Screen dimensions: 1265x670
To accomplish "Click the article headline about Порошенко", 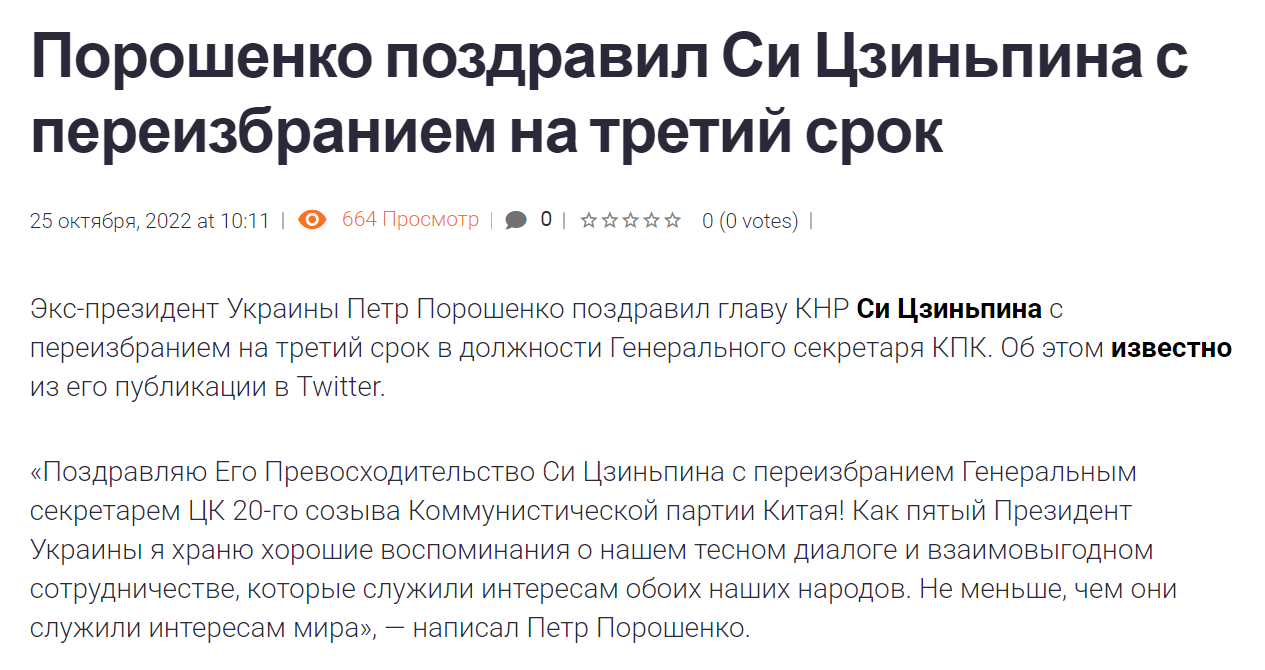I will 608,95.
